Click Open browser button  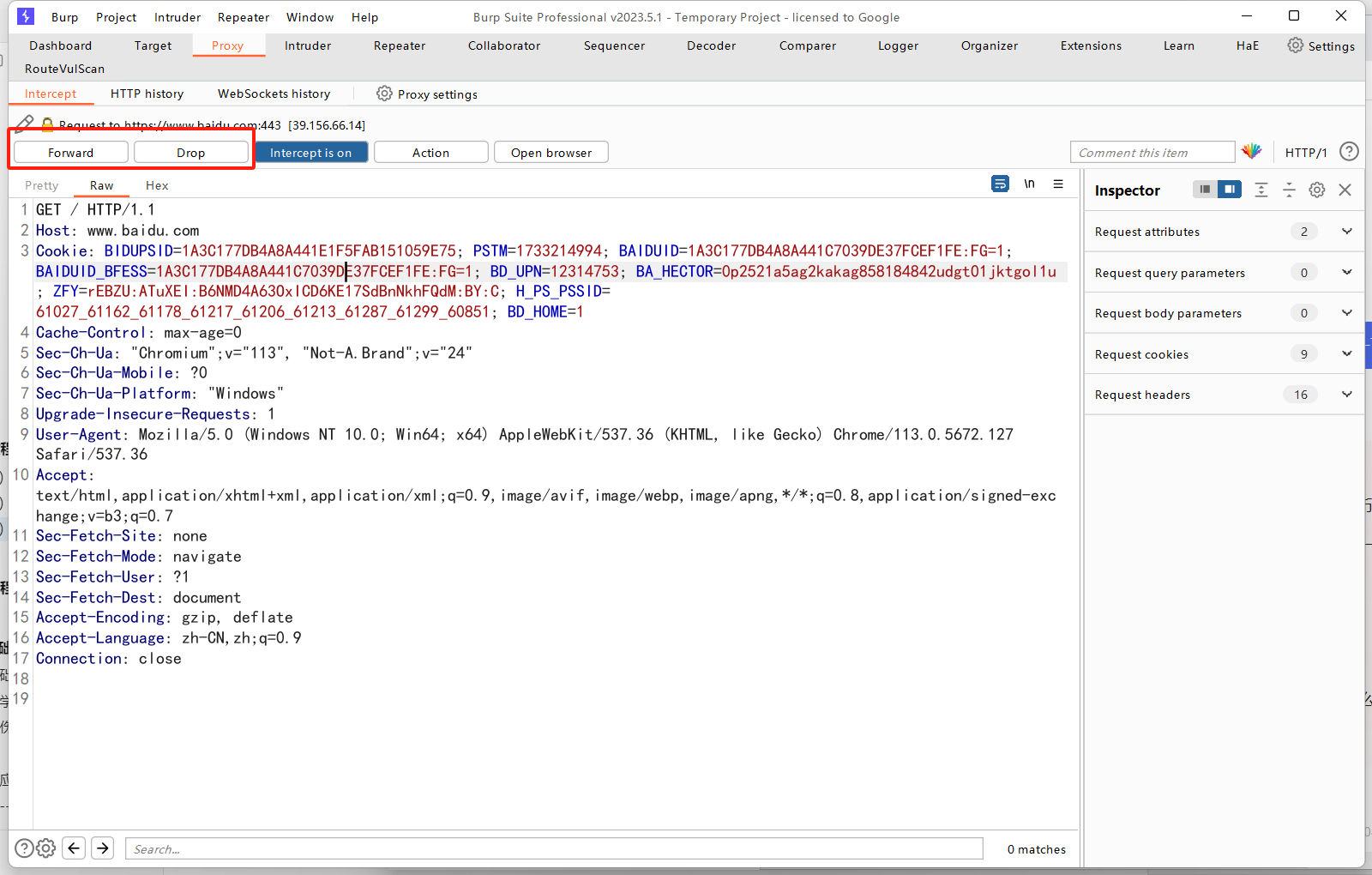pos(551,152)
